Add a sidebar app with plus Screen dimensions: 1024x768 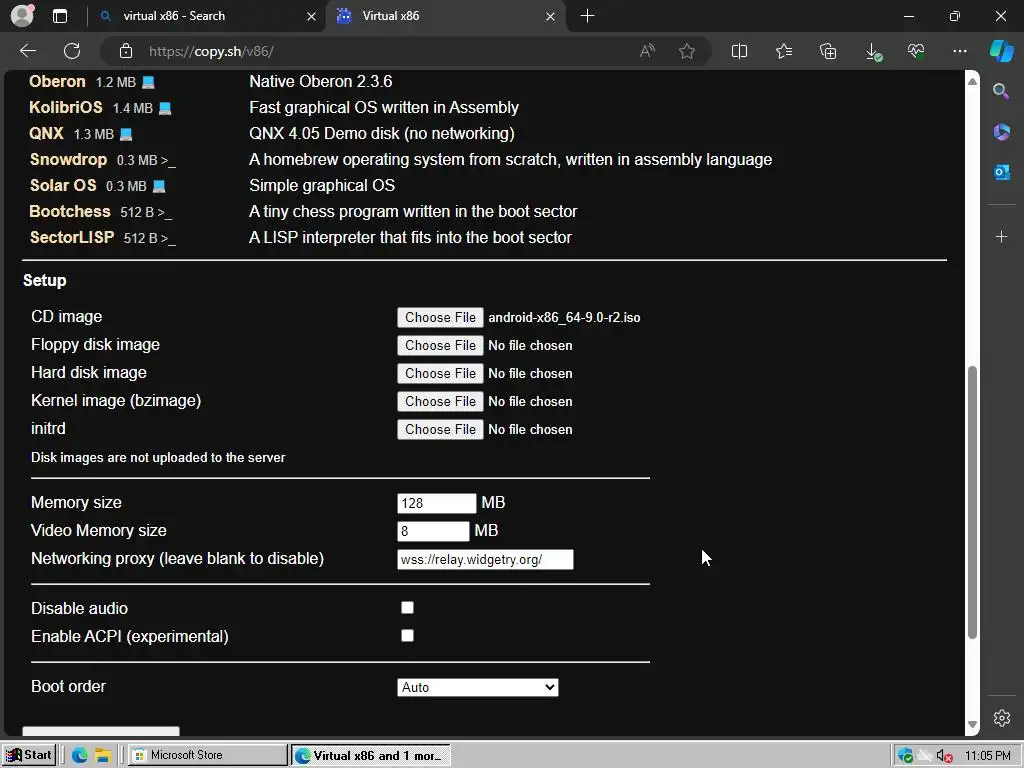[1001, 236]
